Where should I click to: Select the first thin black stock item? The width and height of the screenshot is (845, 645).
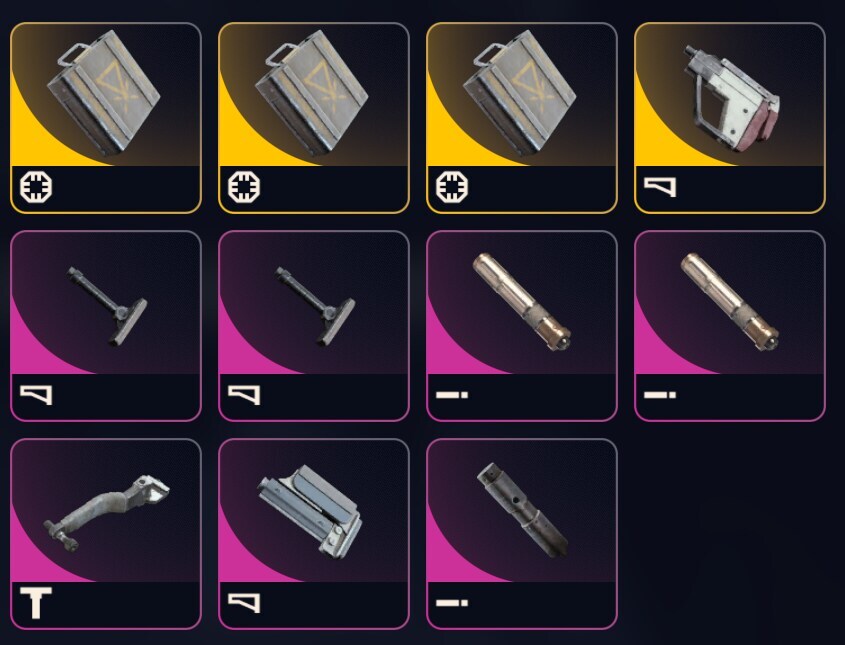click(x=106, y=325)
